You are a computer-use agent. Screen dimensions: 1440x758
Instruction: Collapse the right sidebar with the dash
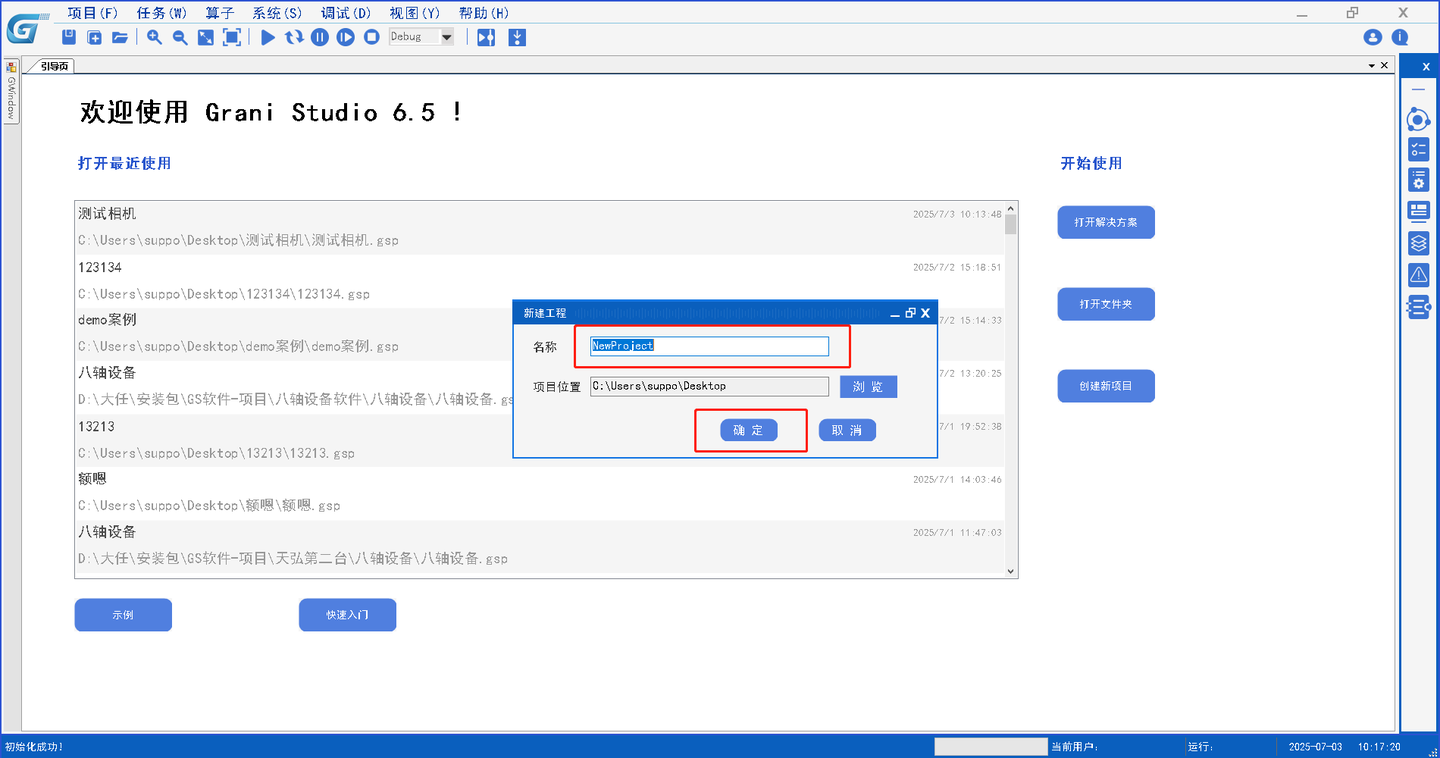tap(1419, 90)
